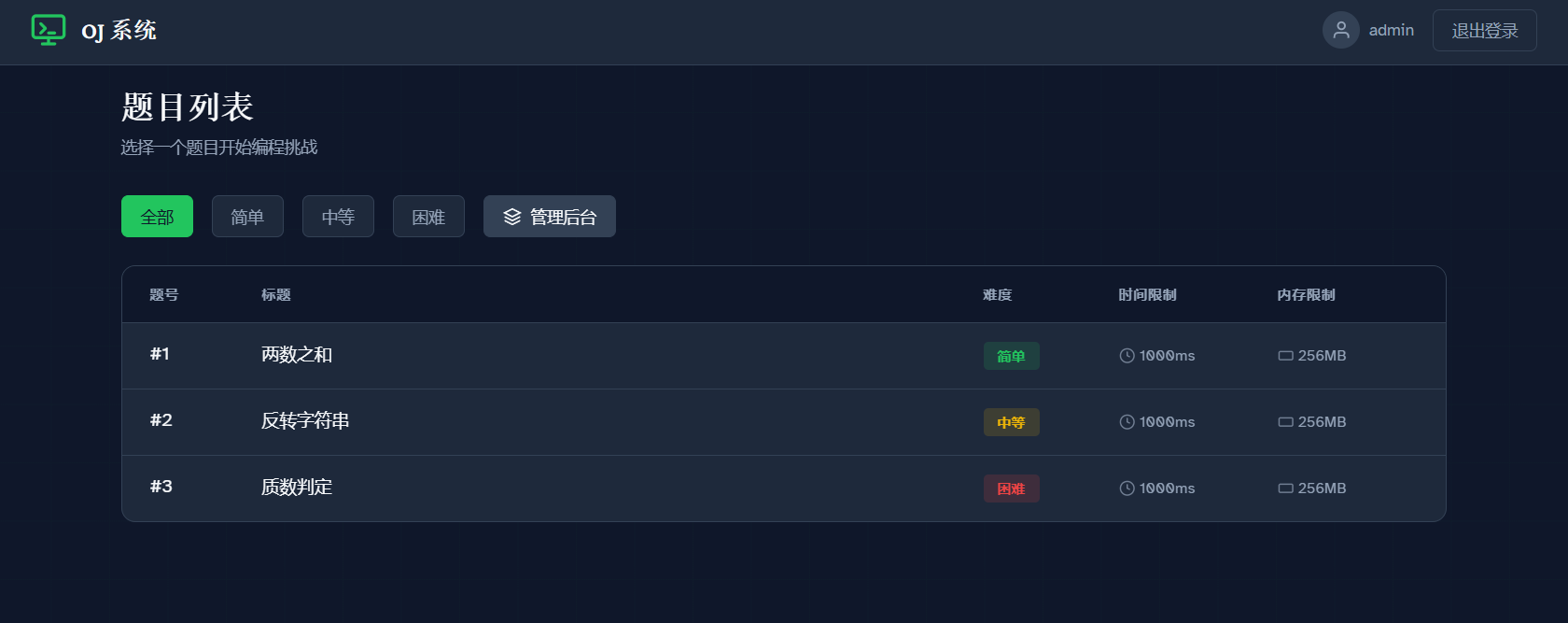Image resolution: width=1568 pixels, height=623 pixels.
Task: Click the clock icon in row #3
Action: (x=1127, y=488)
